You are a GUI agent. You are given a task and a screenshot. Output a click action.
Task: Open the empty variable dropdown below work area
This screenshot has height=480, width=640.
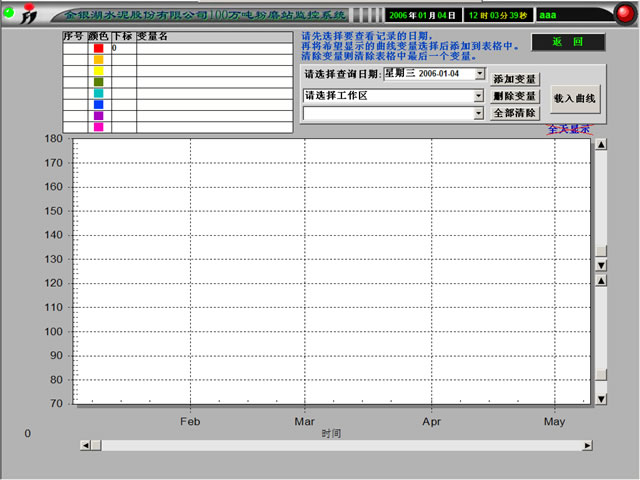(480, 114)
